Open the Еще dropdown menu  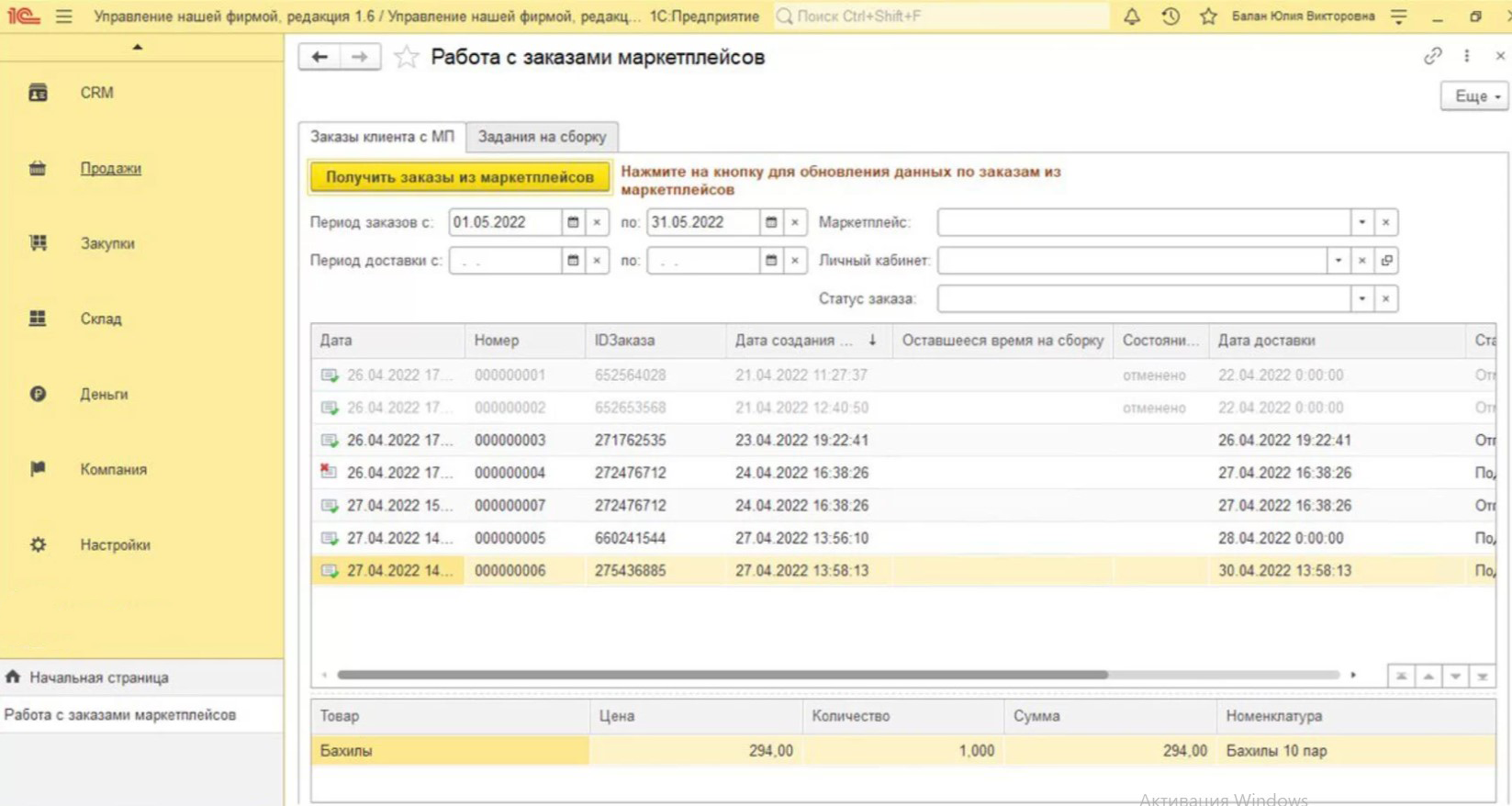pyautogui.click(x=1475, y=96)
